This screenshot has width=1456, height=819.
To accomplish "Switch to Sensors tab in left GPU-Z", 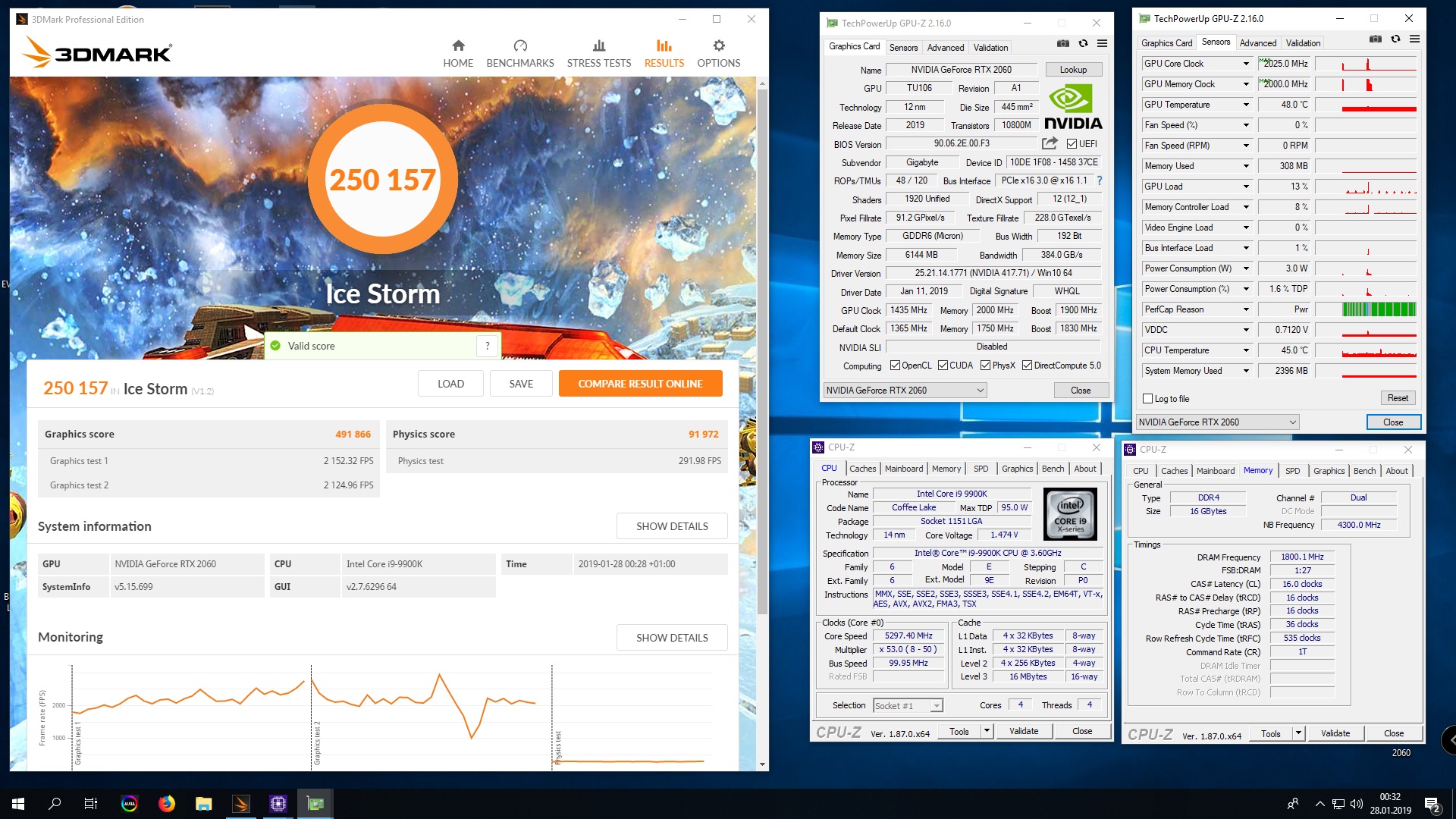I will click(x=903, y=47).
